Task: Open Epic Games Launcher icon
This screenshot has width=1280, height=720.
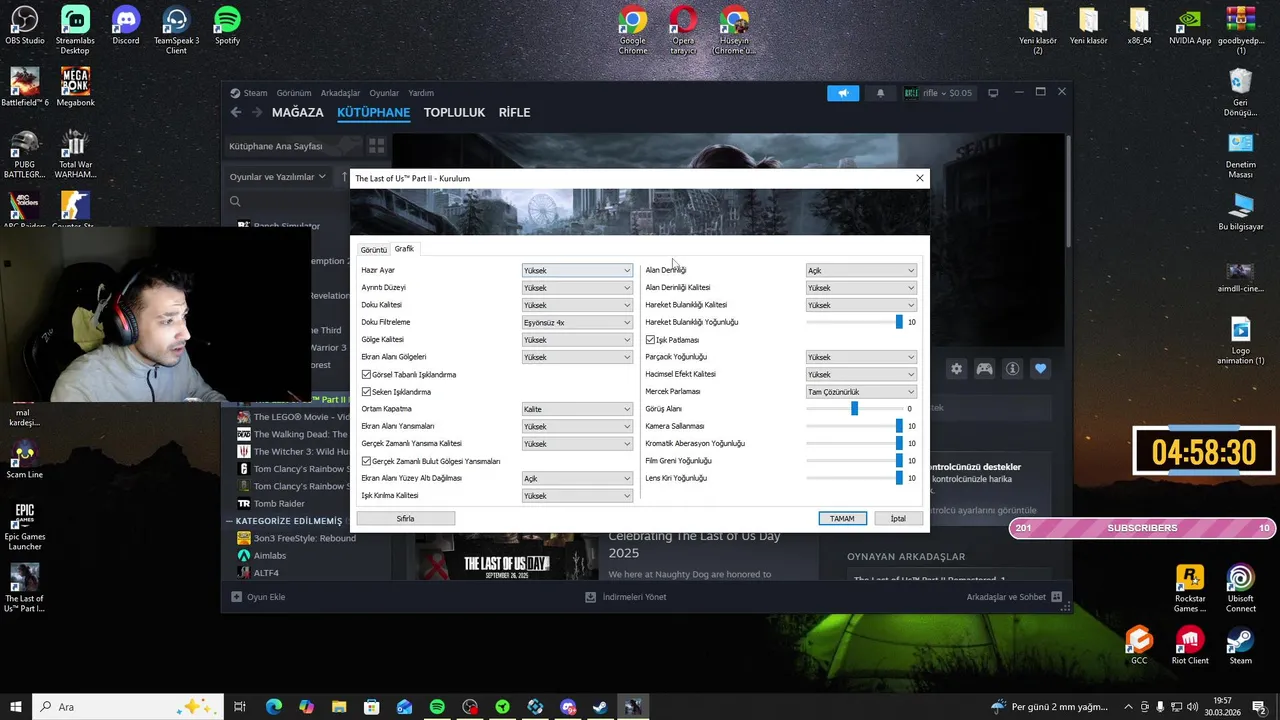Action: coord(25,526)
